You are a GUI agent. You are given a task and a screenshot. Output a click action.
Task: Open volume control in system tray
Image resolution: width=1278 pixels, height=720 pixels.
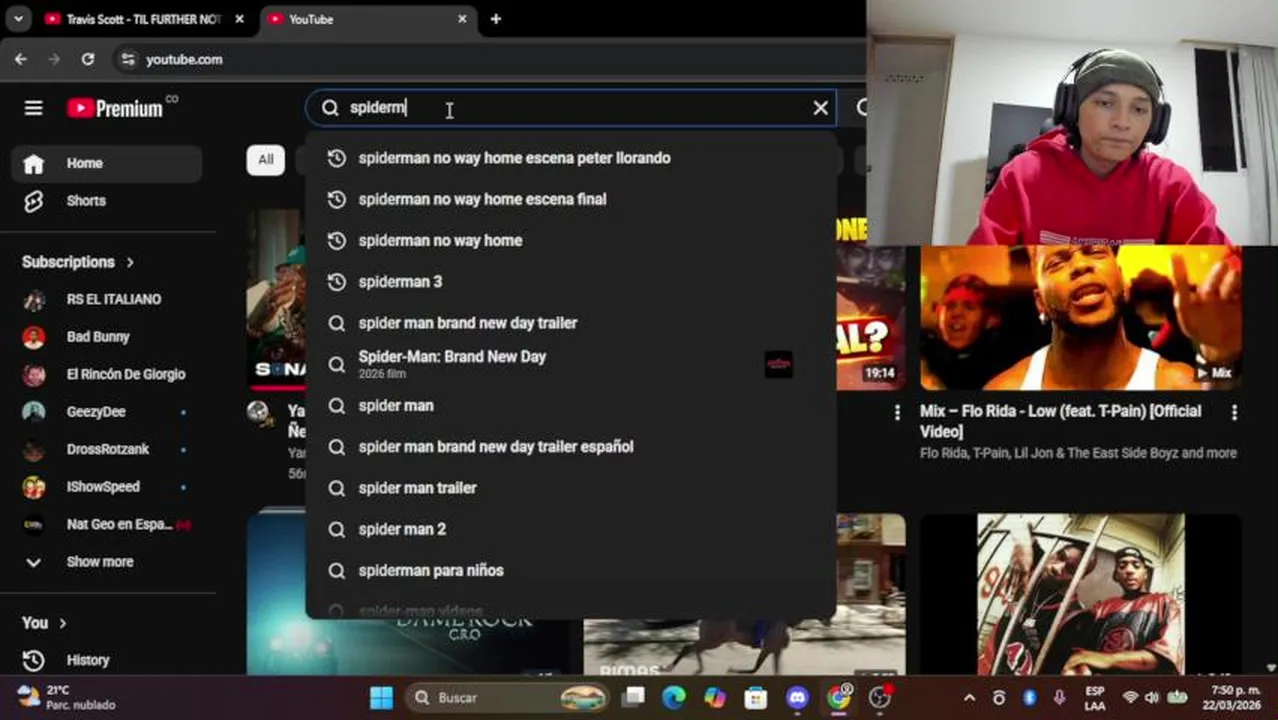pyautogui.click(x=1152, y=697)
